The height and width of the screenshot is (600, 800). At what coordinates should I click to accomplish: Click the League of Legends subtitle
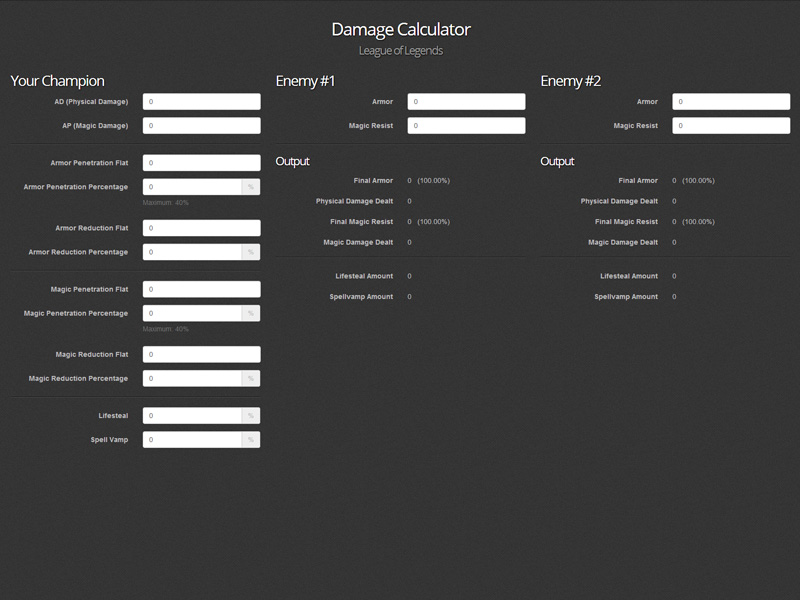pos(401,51)
